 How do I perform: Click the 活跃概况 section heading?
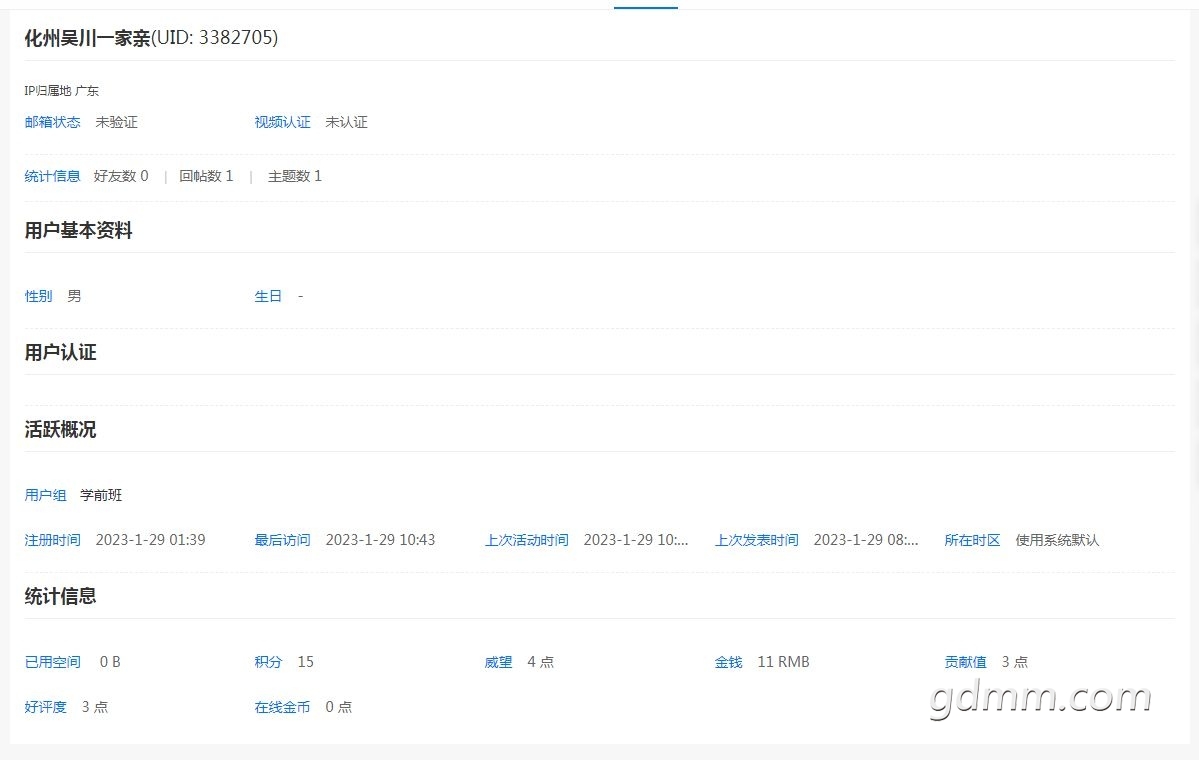point(60,430)
